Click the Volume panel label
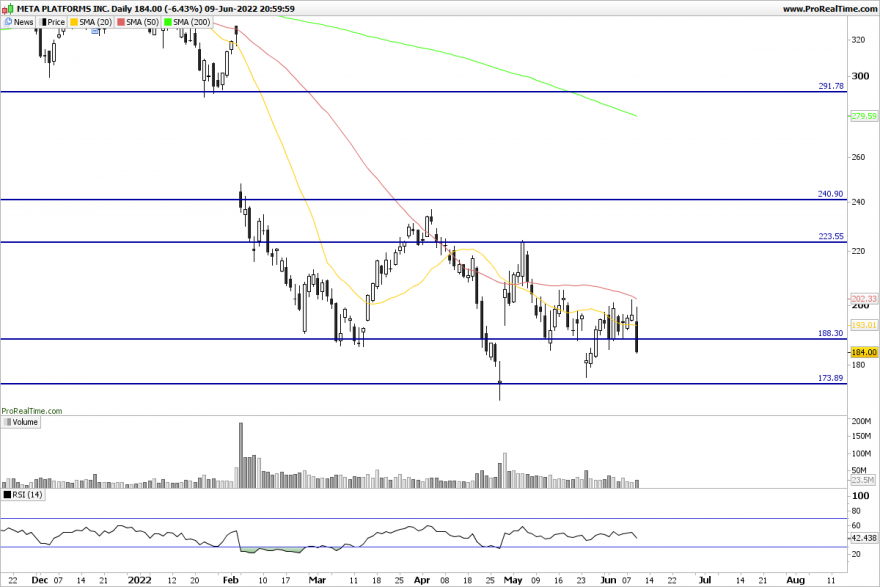880x587 pixels. (21, 422)
